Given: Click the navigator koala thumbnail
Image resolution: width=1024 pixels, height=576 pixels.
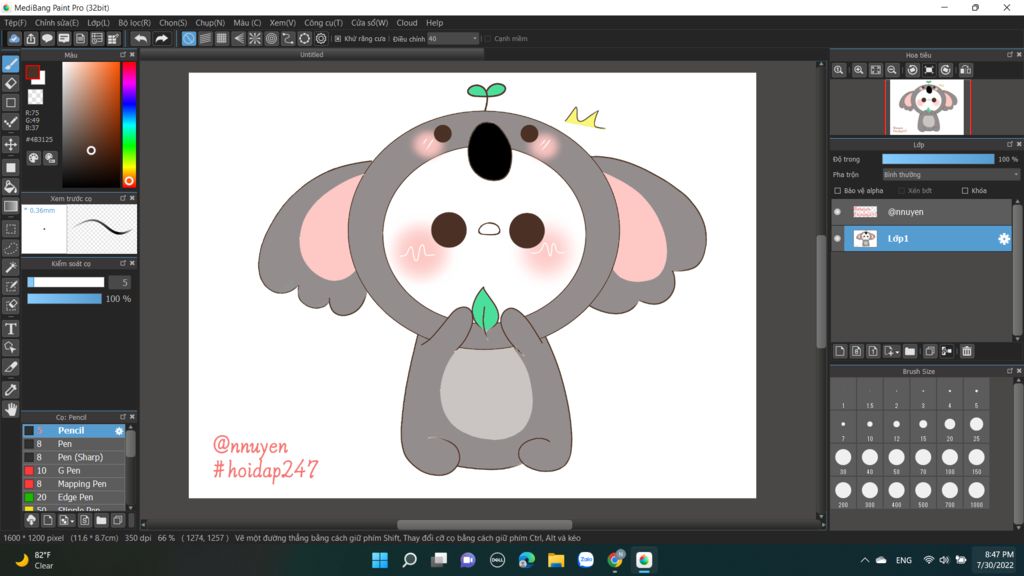Looking at the screenshot, I should [927, 107].
